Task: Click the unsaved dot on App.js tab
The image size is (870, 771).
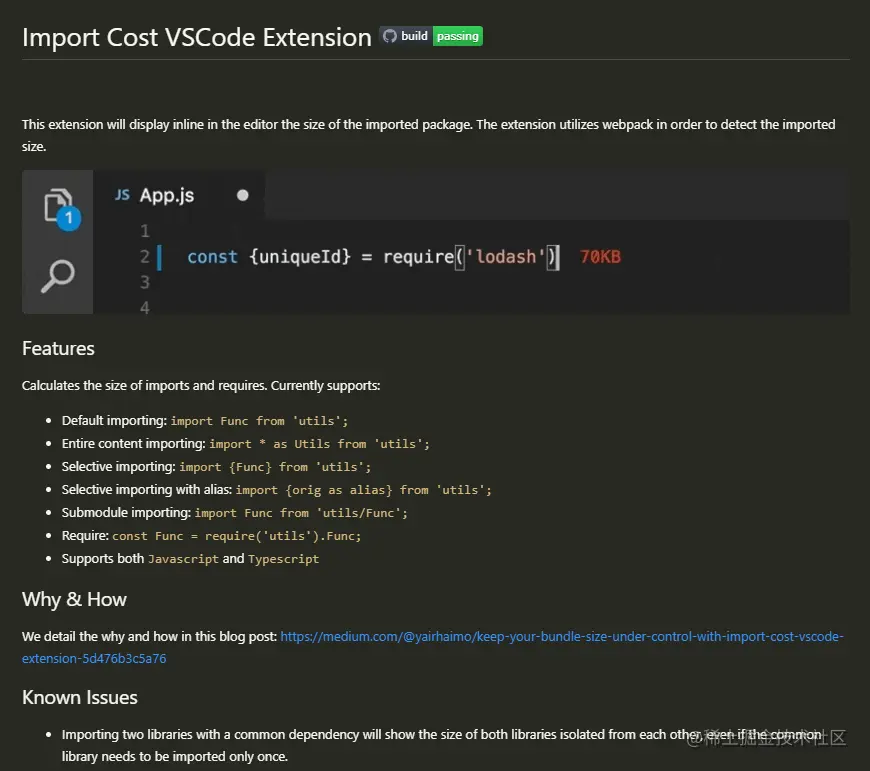Action: (x=242, y=195)
